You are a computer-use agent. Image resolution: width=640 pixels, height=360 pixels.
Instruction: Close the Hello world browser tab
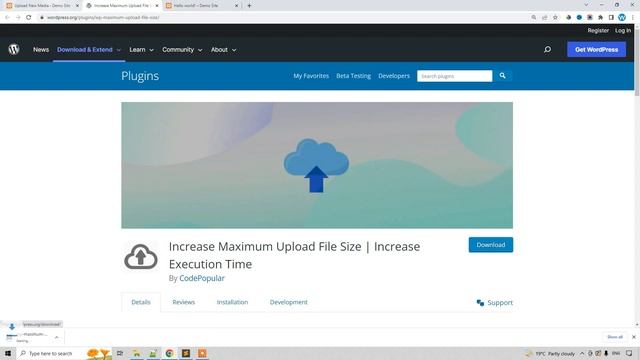pyautogui.click(x=236, y=6)
